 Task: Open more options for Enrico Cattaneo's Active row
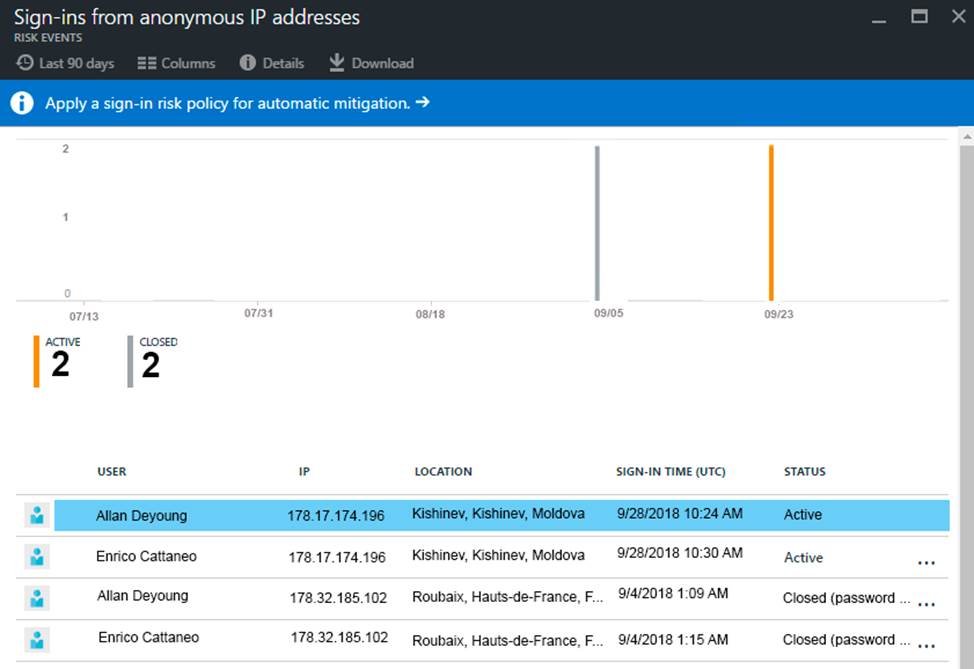point(926,563)
